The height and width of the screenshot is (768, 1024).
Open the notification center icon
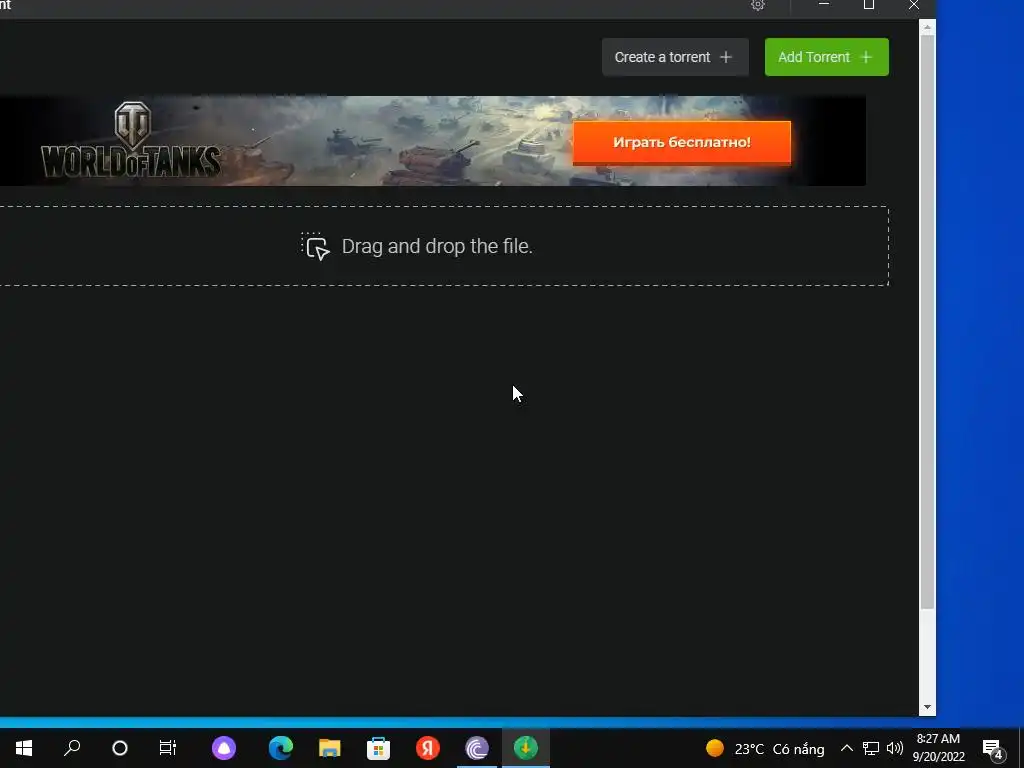993,748
